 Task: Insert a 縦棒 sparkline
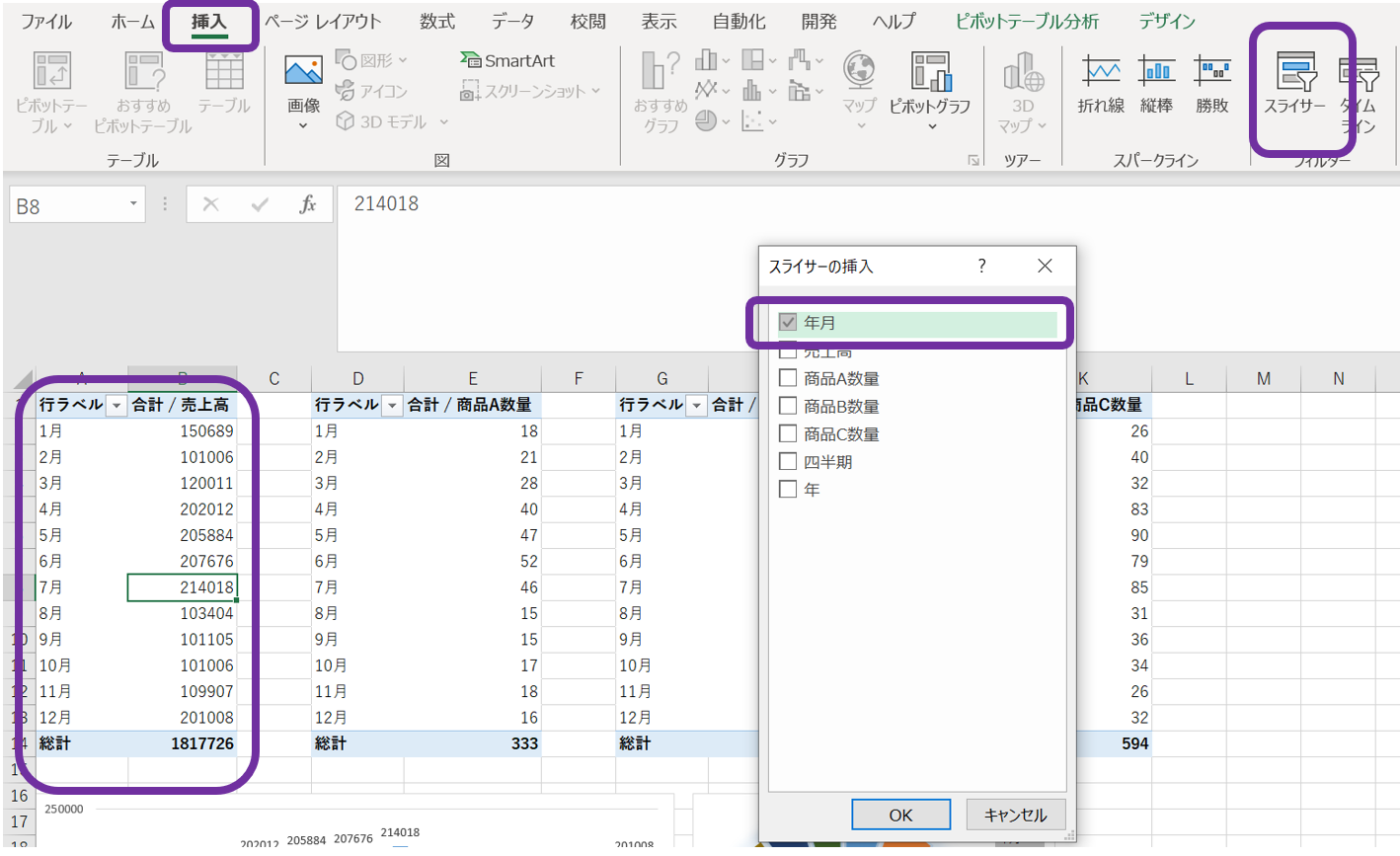point(1156,84)
